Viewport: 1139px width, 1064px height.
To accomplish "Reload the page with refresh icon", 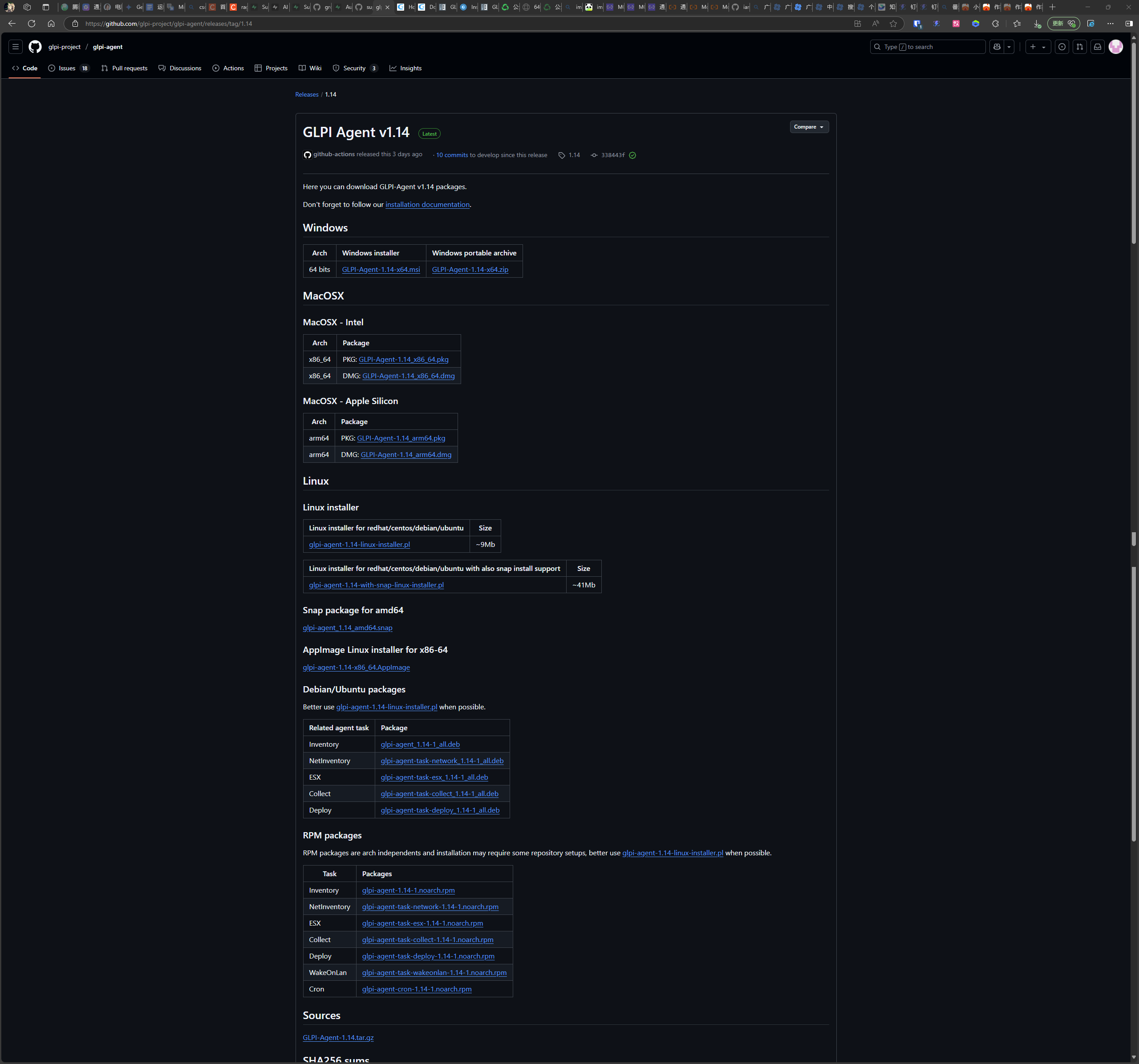I will (32, 24).
